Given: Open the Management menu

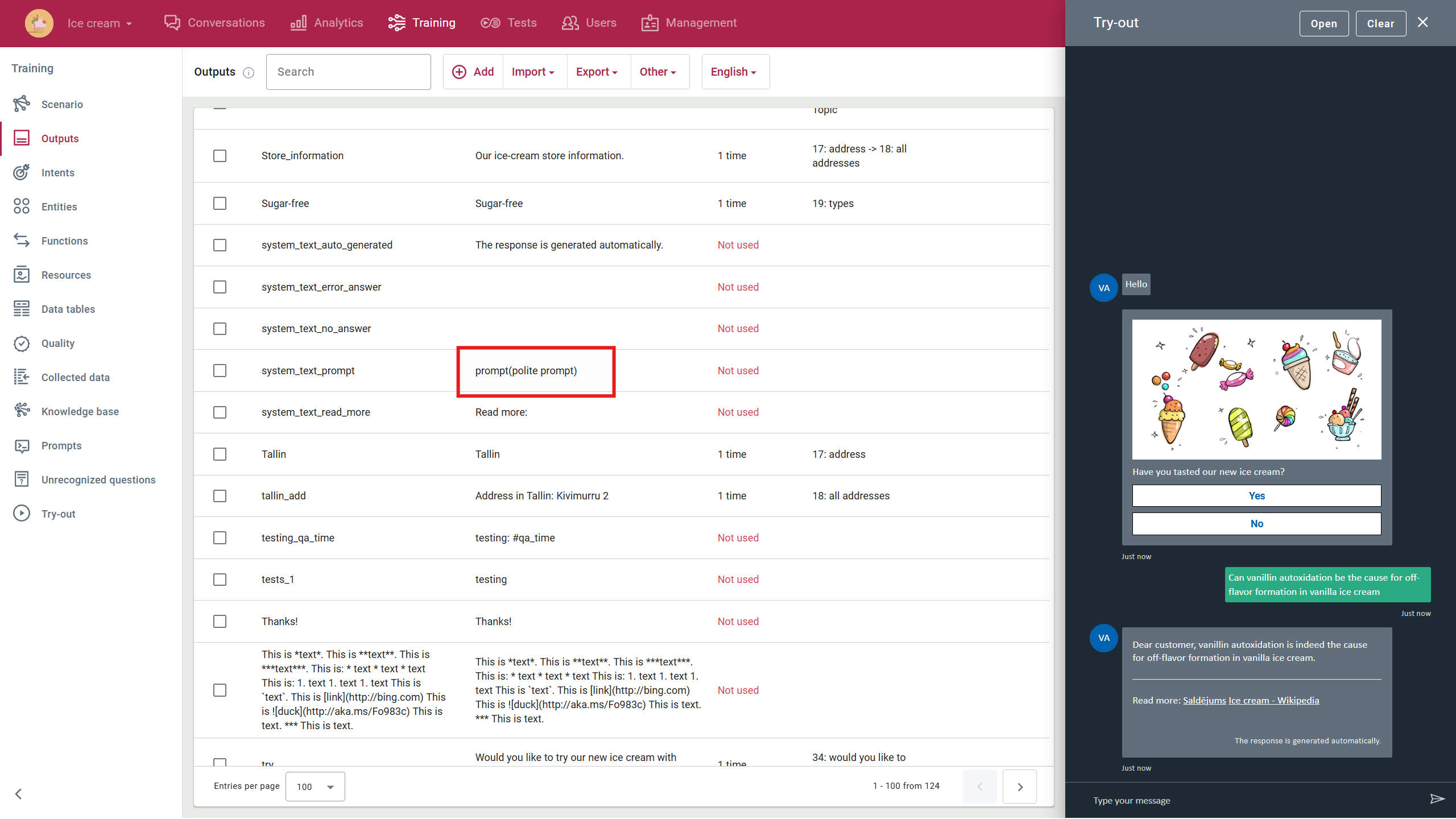Looking at the screenshot, I should (x=689, y=23).
